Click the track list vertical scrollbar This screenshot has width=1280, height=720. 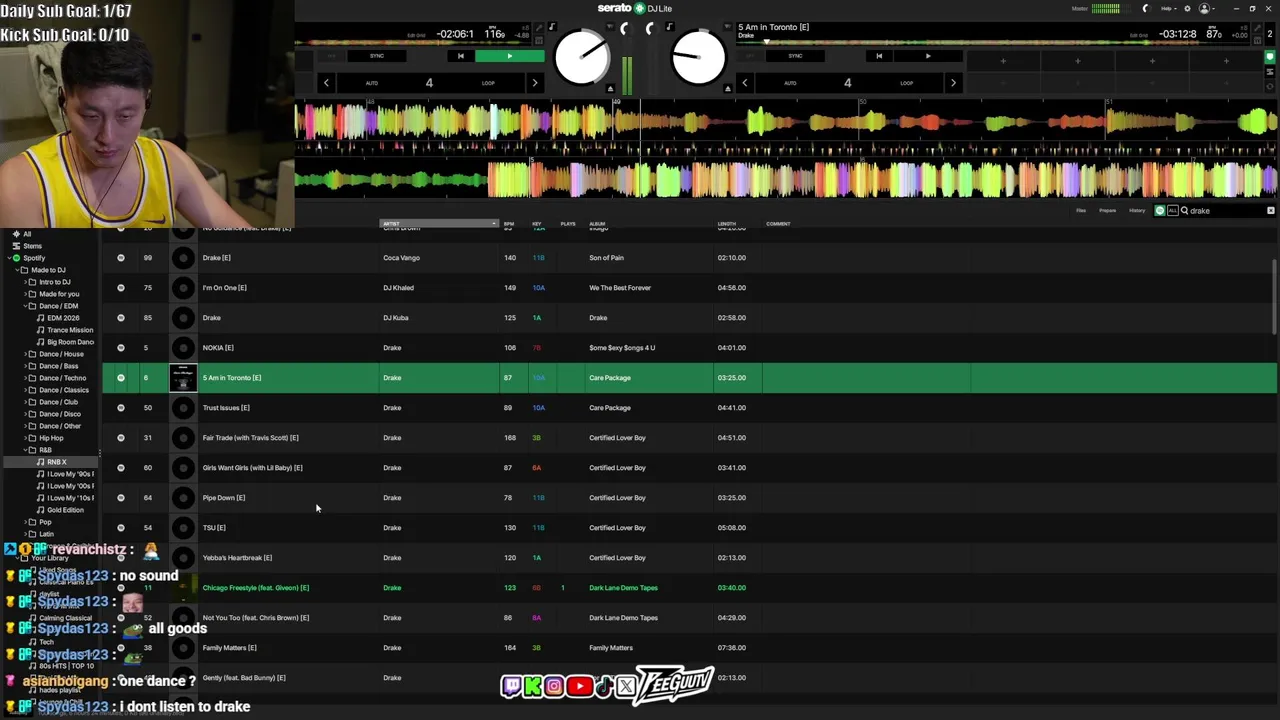pyautogui.click(x=1275, y=295)
